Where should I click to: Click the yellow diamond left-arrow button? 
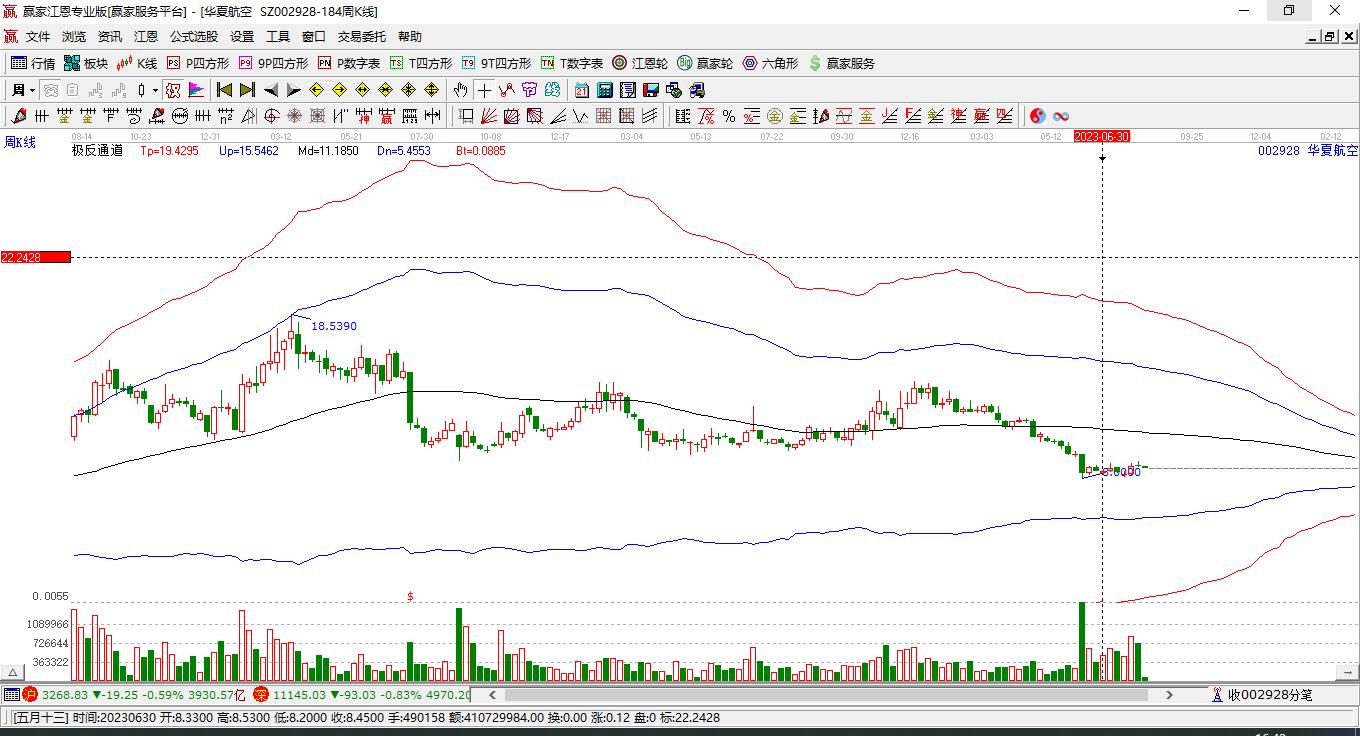pos(316,90)
